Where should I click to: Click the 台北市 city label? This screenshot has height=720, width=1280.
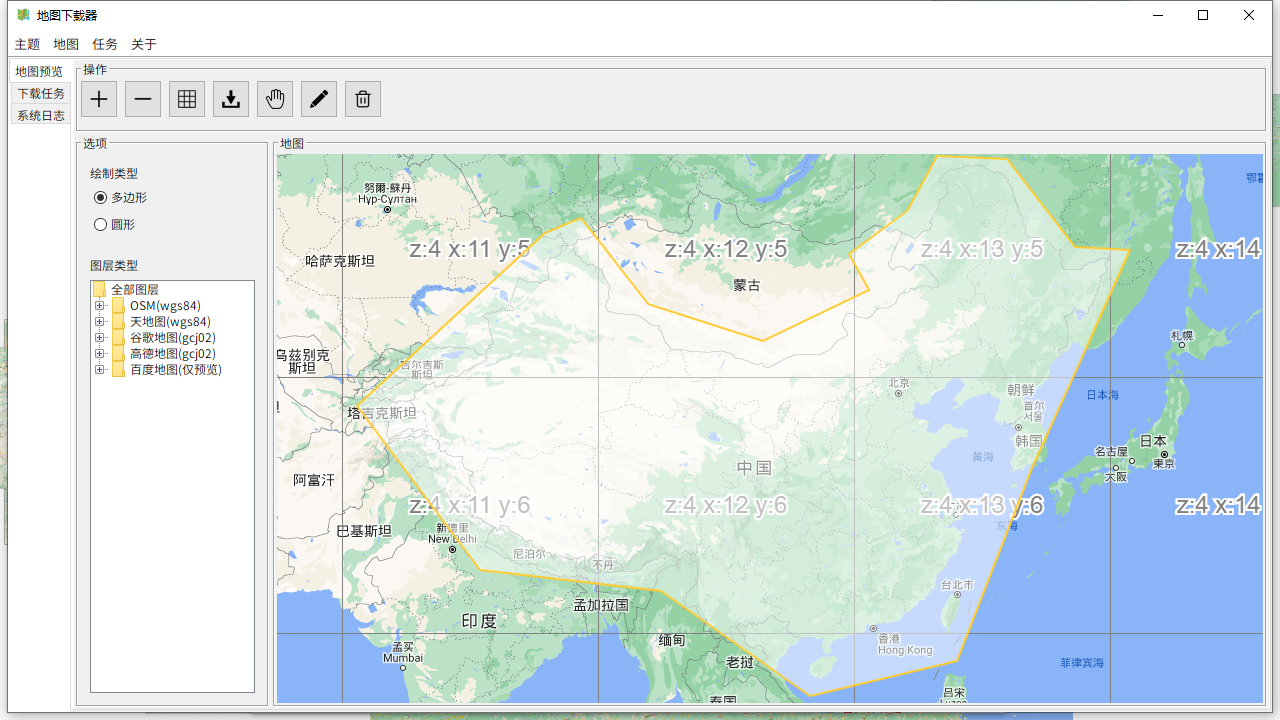957,584
